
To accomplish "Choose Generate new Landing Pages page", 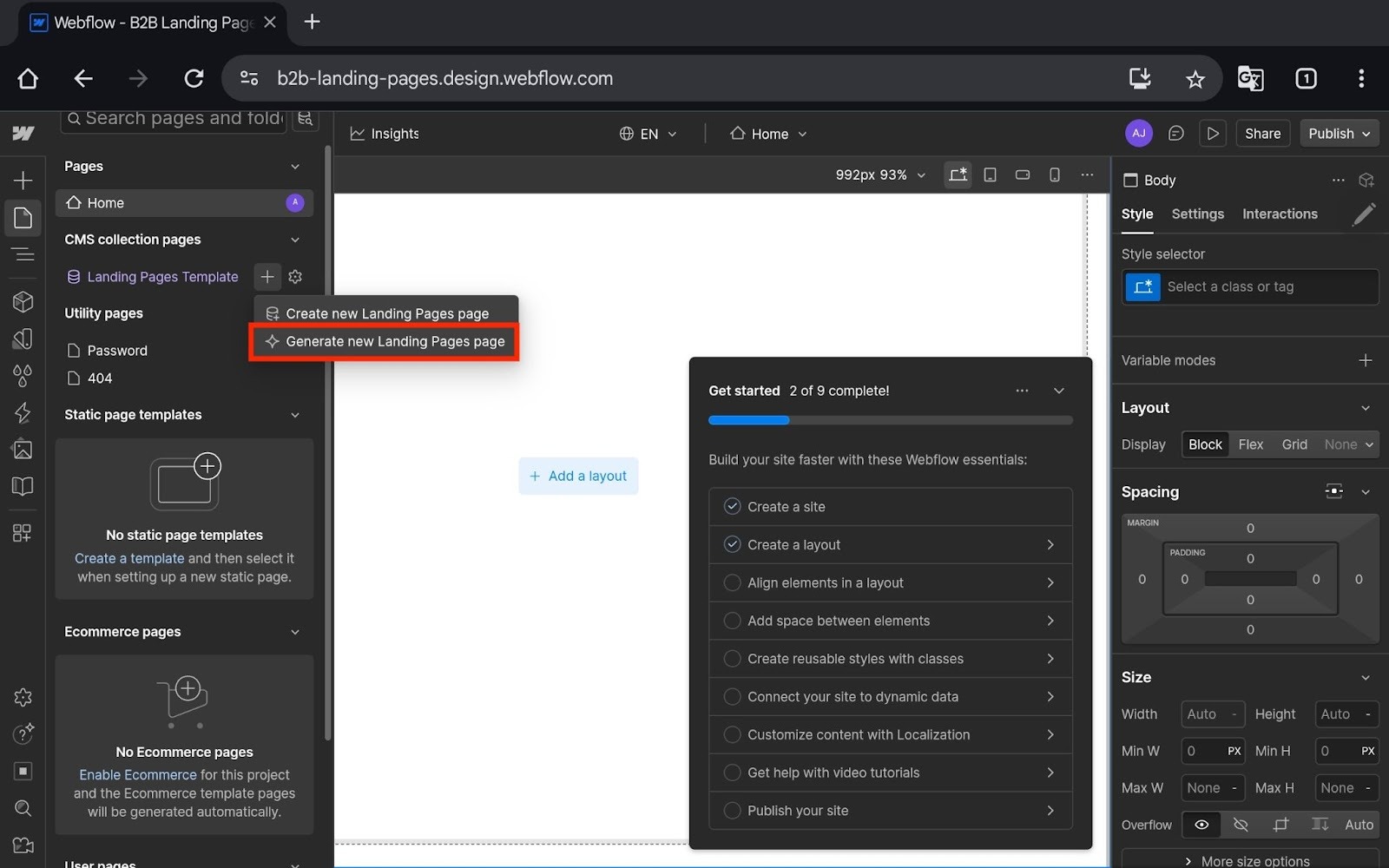I will (385, 342).
